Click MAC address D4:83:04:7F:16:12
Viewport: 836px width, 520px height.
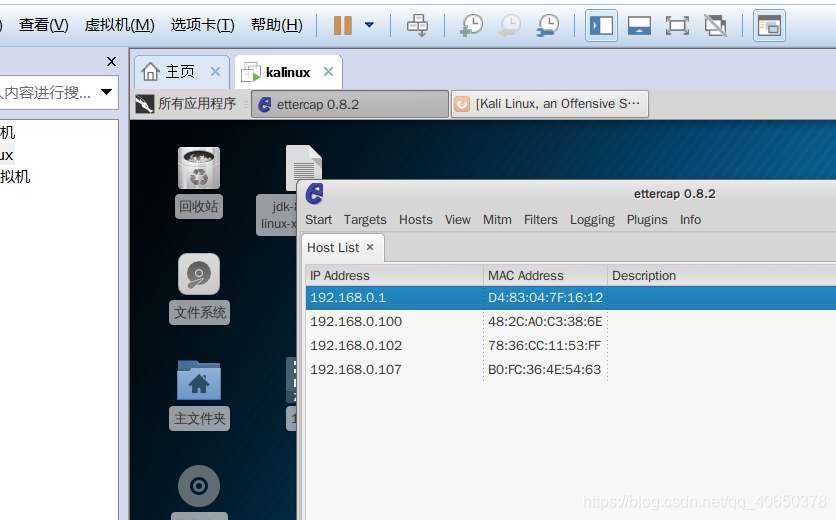click(x=545, y=298)
